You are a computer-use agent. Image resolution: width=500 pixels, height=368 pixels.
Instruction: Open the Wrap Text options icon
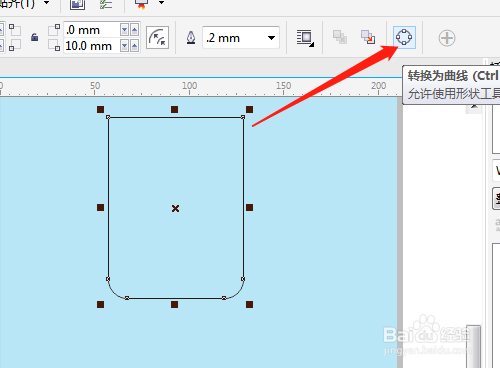pos(305,37)
